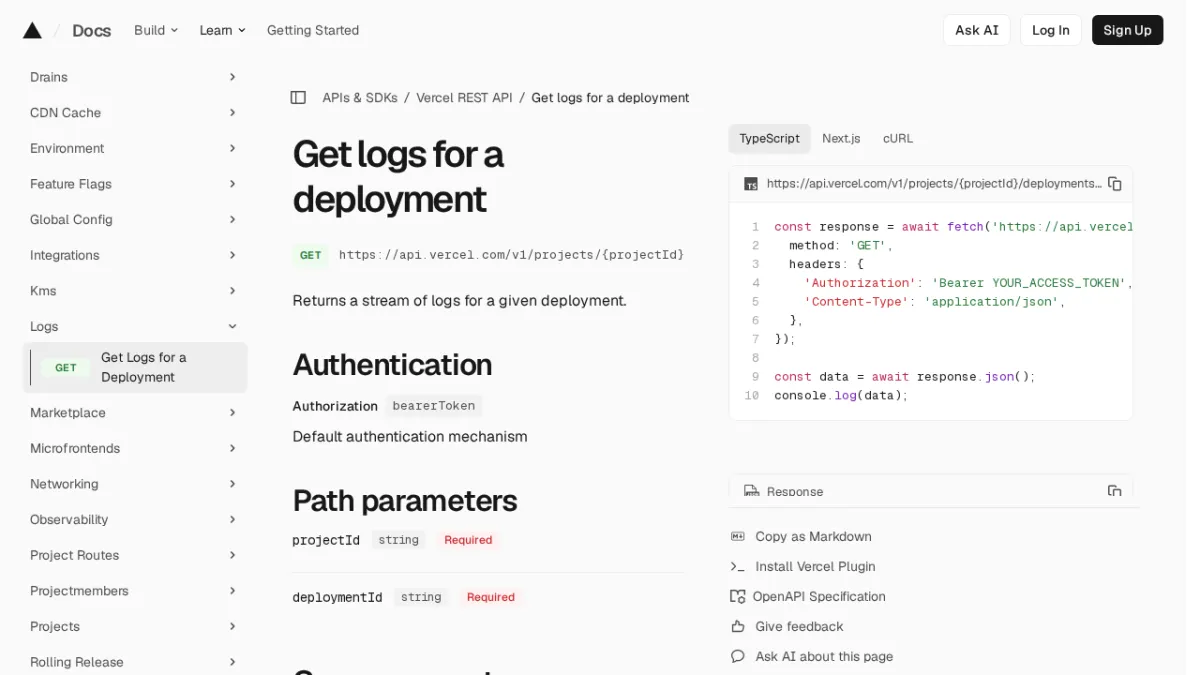Image resolution: width=1200 pixels, height=675 pixels.
Task: Copy the Response block with its icon
Action: tap(1114, 491)
